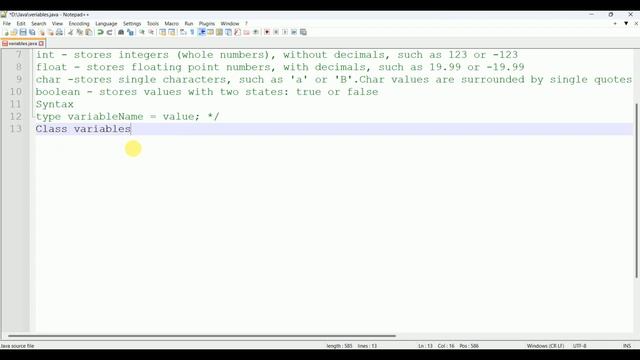The height and width of the screenshot is (360, 640).
Task: Undo the last edit via toolbar
Action: coord(100,32)
